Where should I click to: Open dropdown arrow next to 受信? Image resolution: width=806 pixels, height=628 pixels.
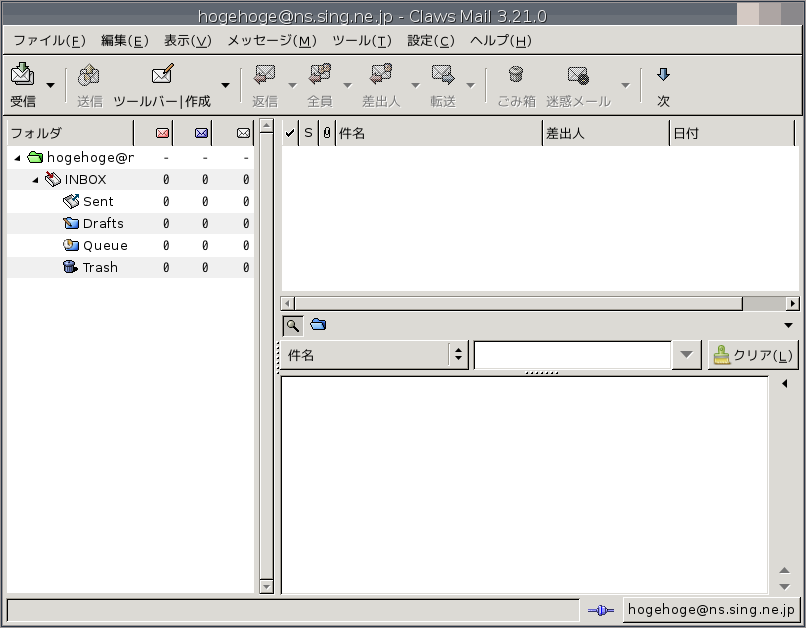[50, 85]
